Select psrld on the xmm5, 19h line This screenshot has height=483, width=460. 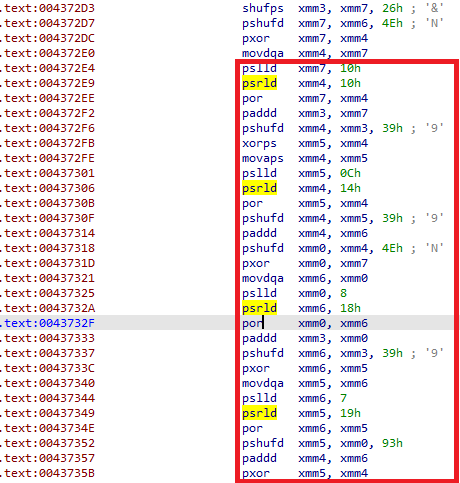259,413
